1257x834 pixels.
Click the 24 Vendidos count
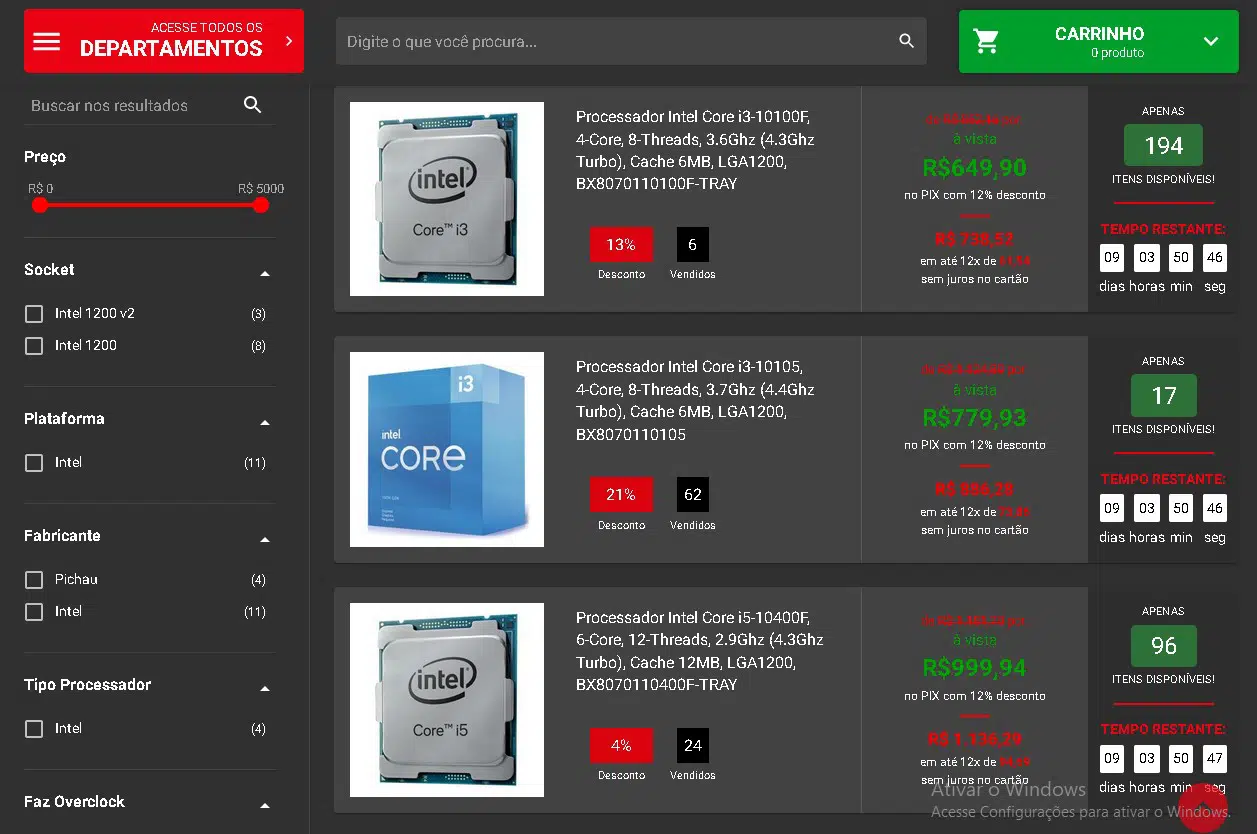(x=693, y=744)
